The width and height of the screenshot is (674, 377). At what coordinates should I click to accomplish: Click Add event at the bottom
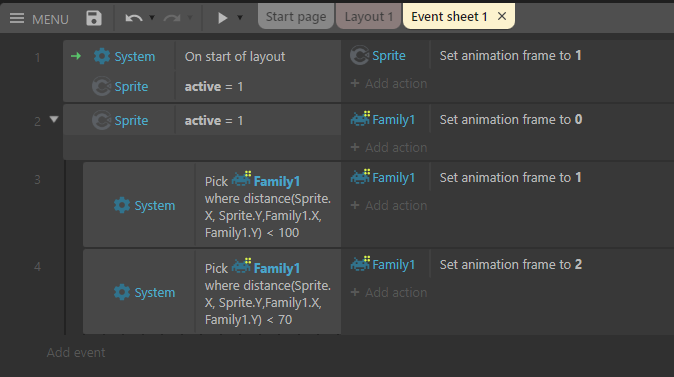[x=76, y=352]
